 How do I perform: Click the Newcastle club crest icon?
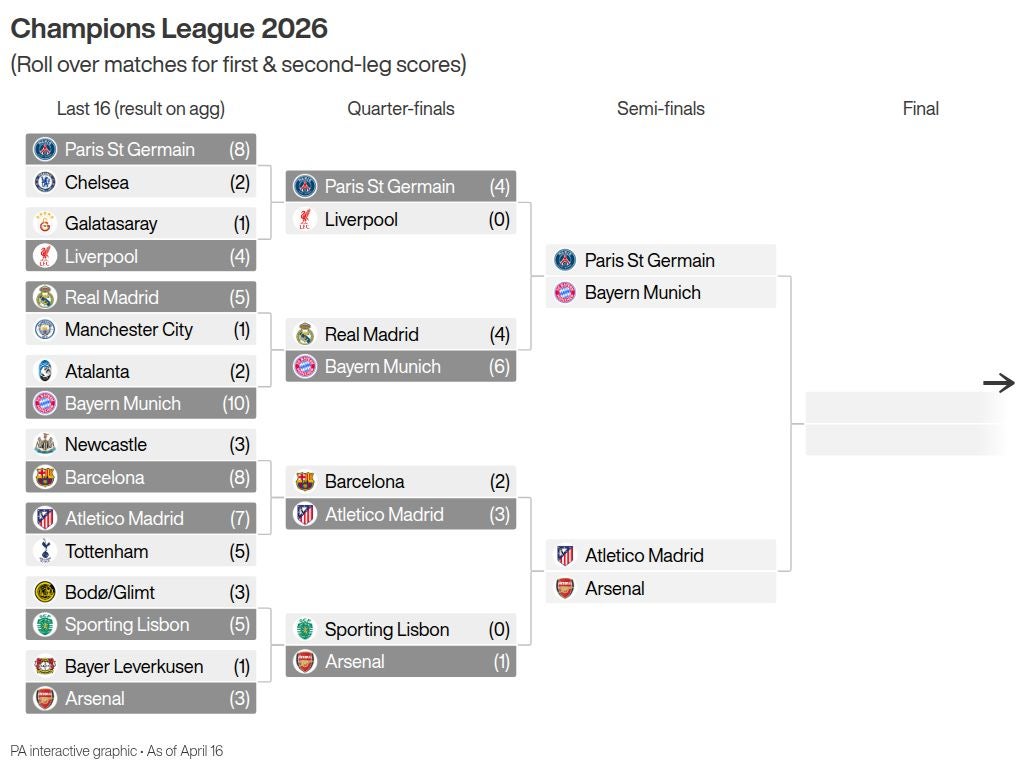(x=45, y=444)
